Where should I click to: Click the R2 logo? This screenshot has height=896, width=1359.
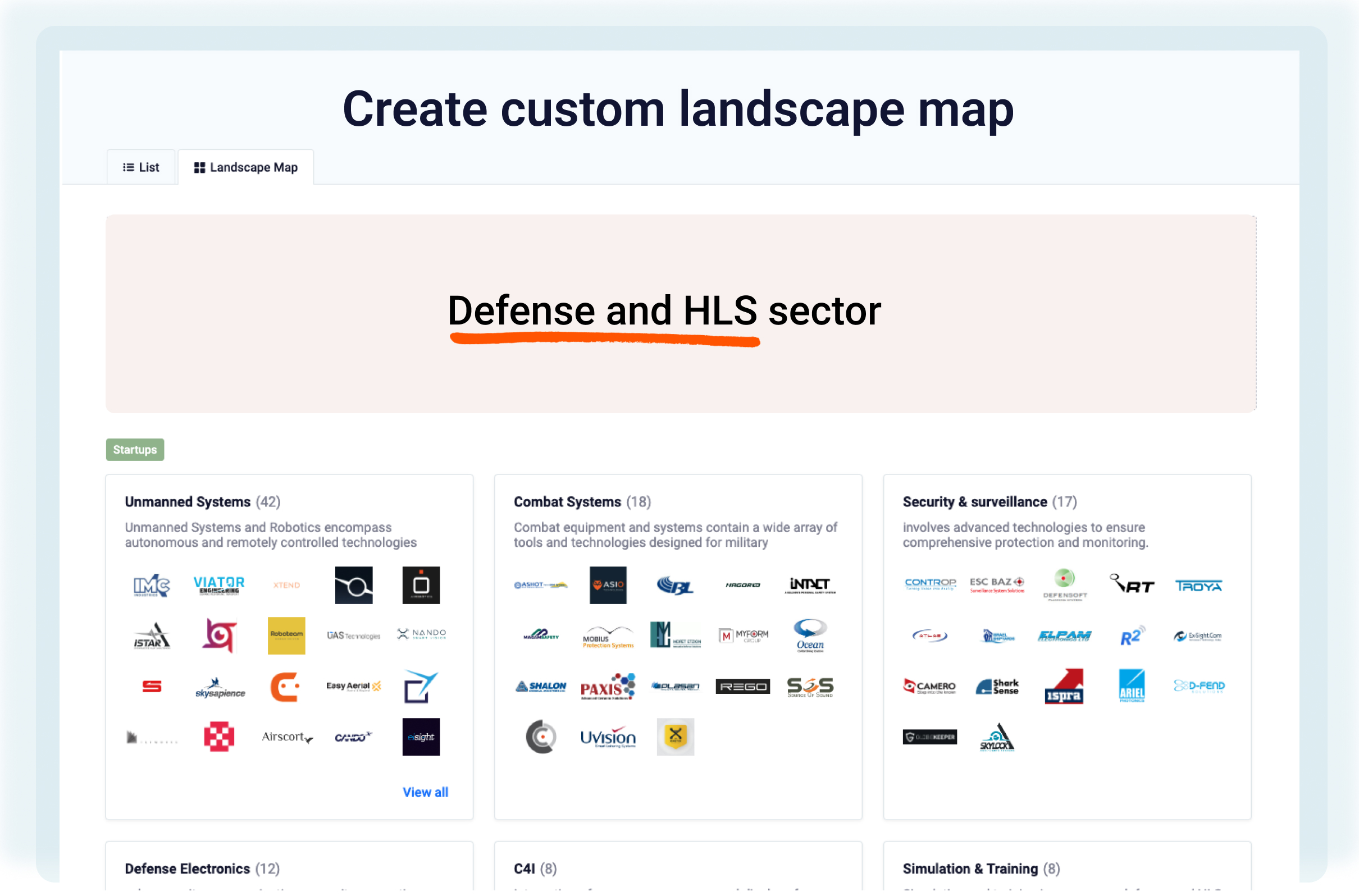[x=1132, y=636]
